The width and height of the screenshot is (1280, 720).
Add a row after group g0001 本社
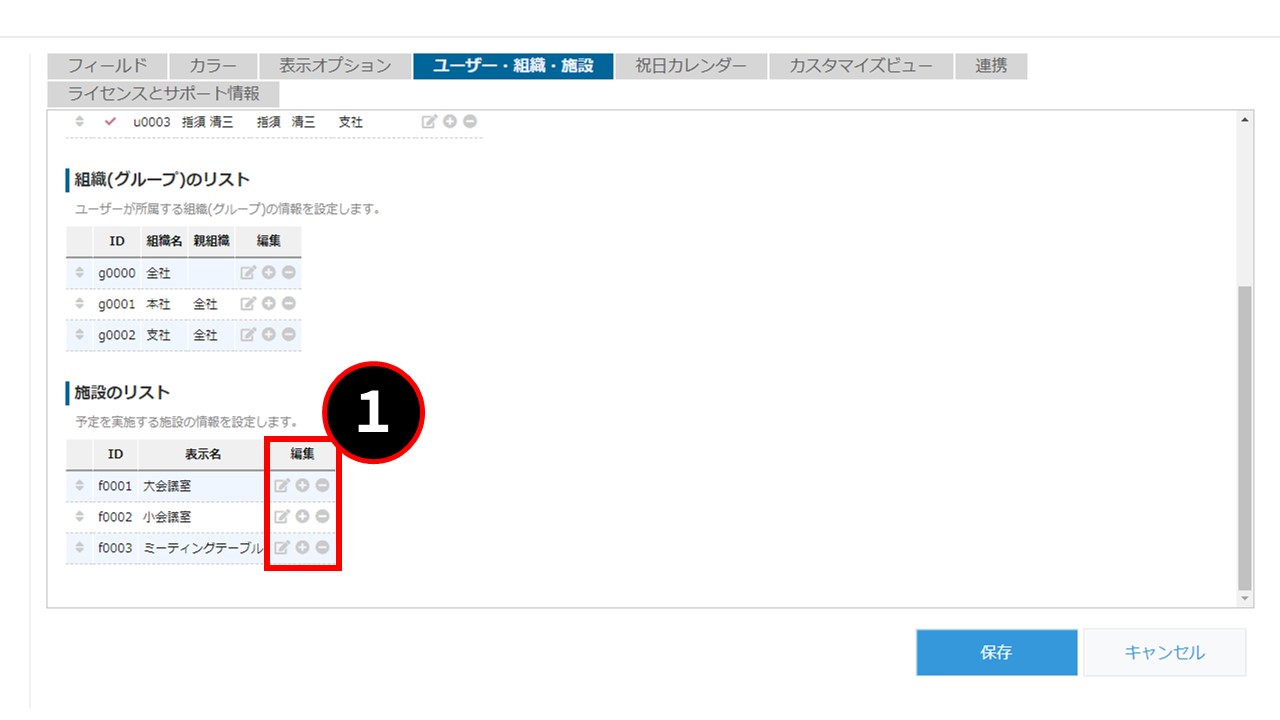tap(268, 303)
